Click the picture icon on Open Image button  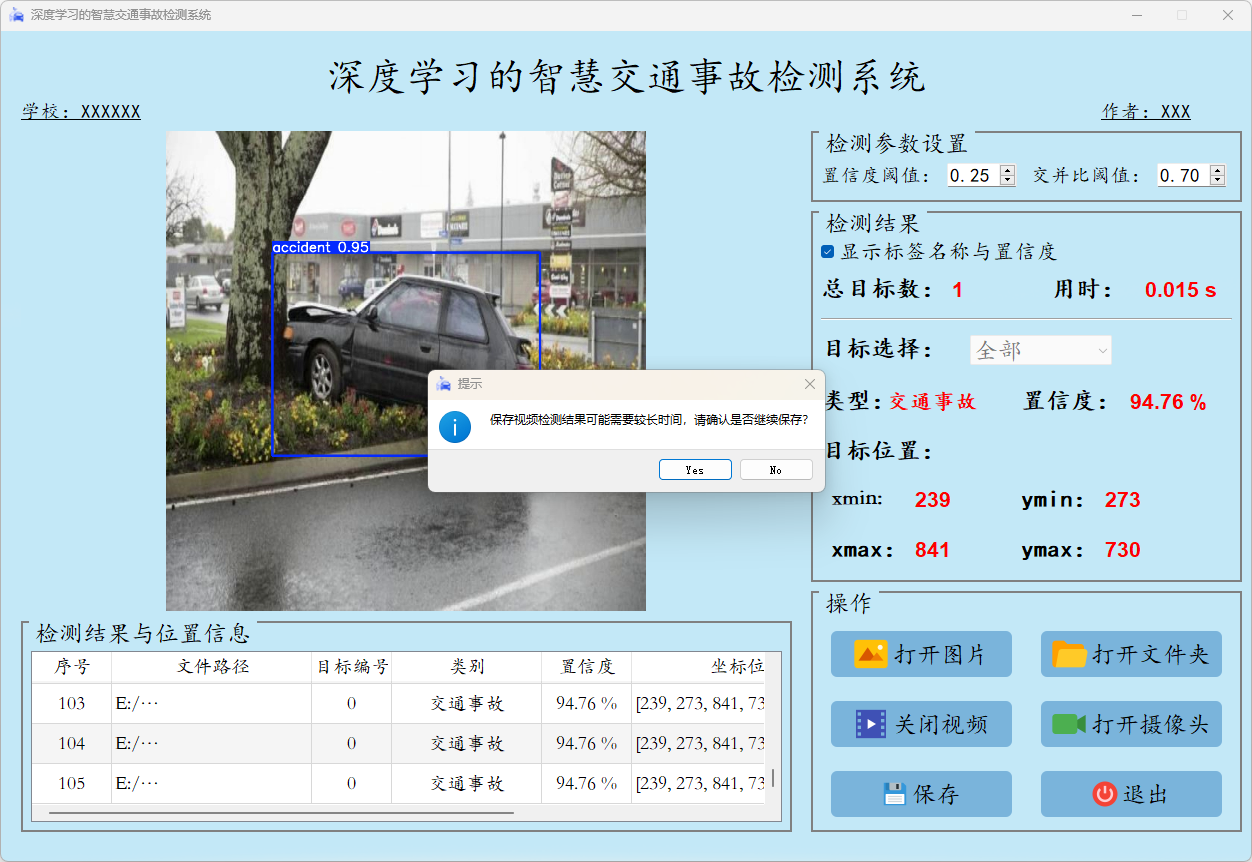[x=870, y=654]
